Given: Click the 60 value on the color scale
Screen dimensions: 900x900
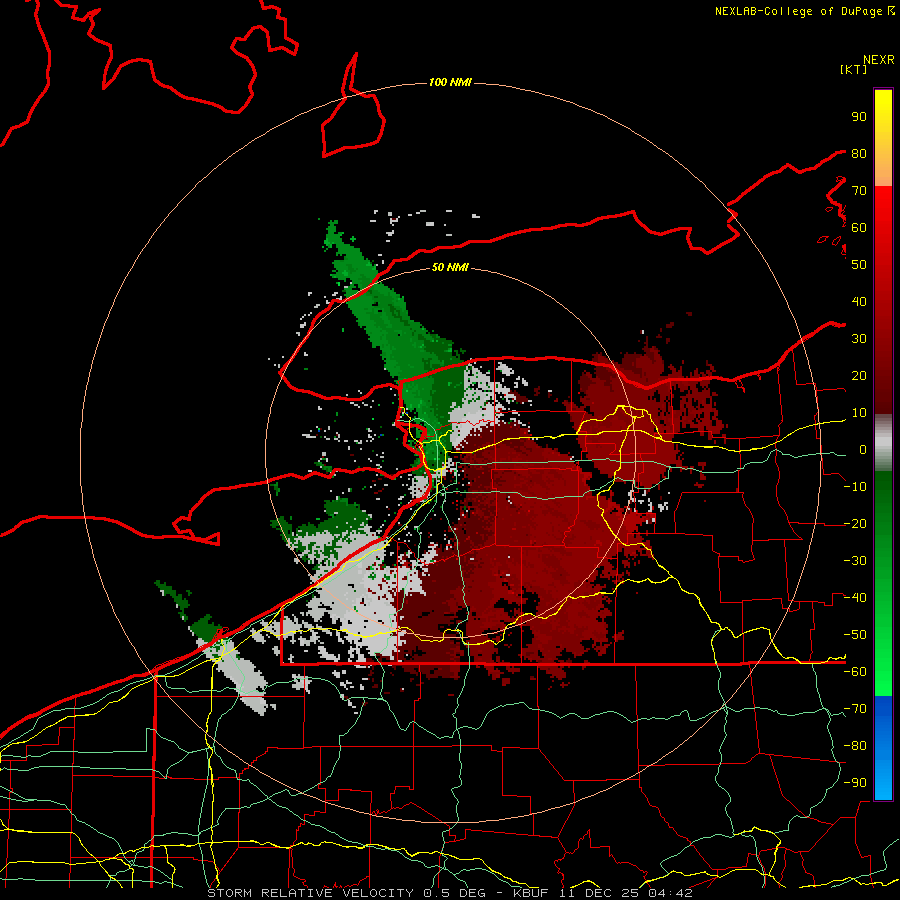Looking at the screenshot, I should [859, 227].
